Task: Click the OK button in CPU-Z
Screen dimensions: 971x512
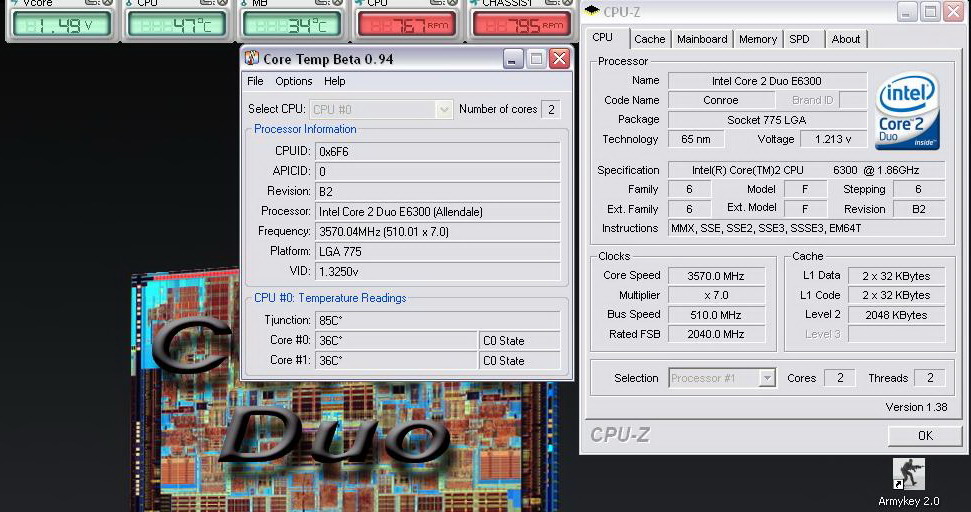Action: [x=925, y=436]
